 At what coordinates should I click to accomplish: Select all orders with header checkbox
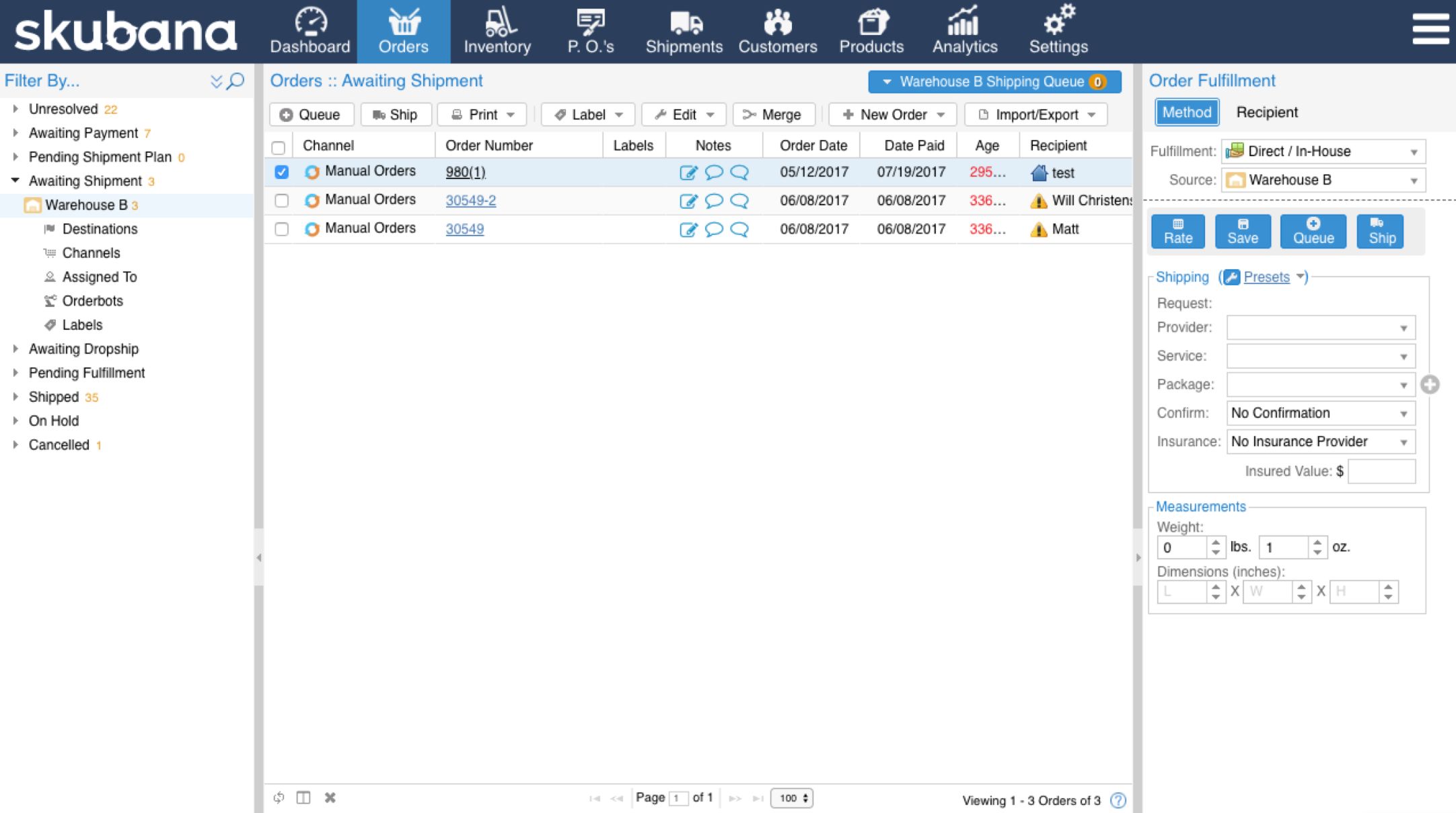click(x=279, y=147)
